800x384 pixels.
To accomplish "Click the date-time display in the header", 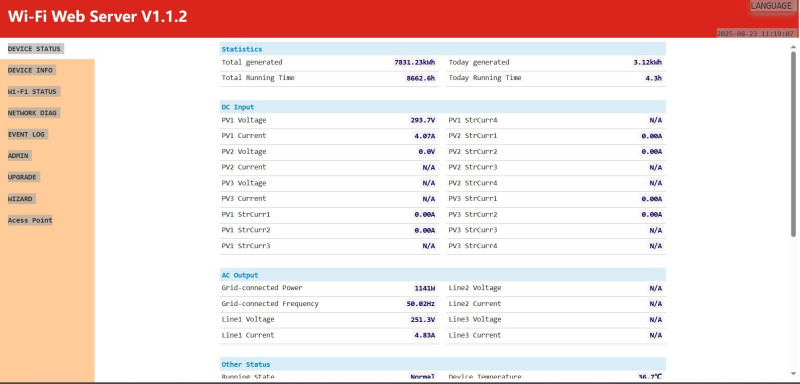I will click(757, 33).
